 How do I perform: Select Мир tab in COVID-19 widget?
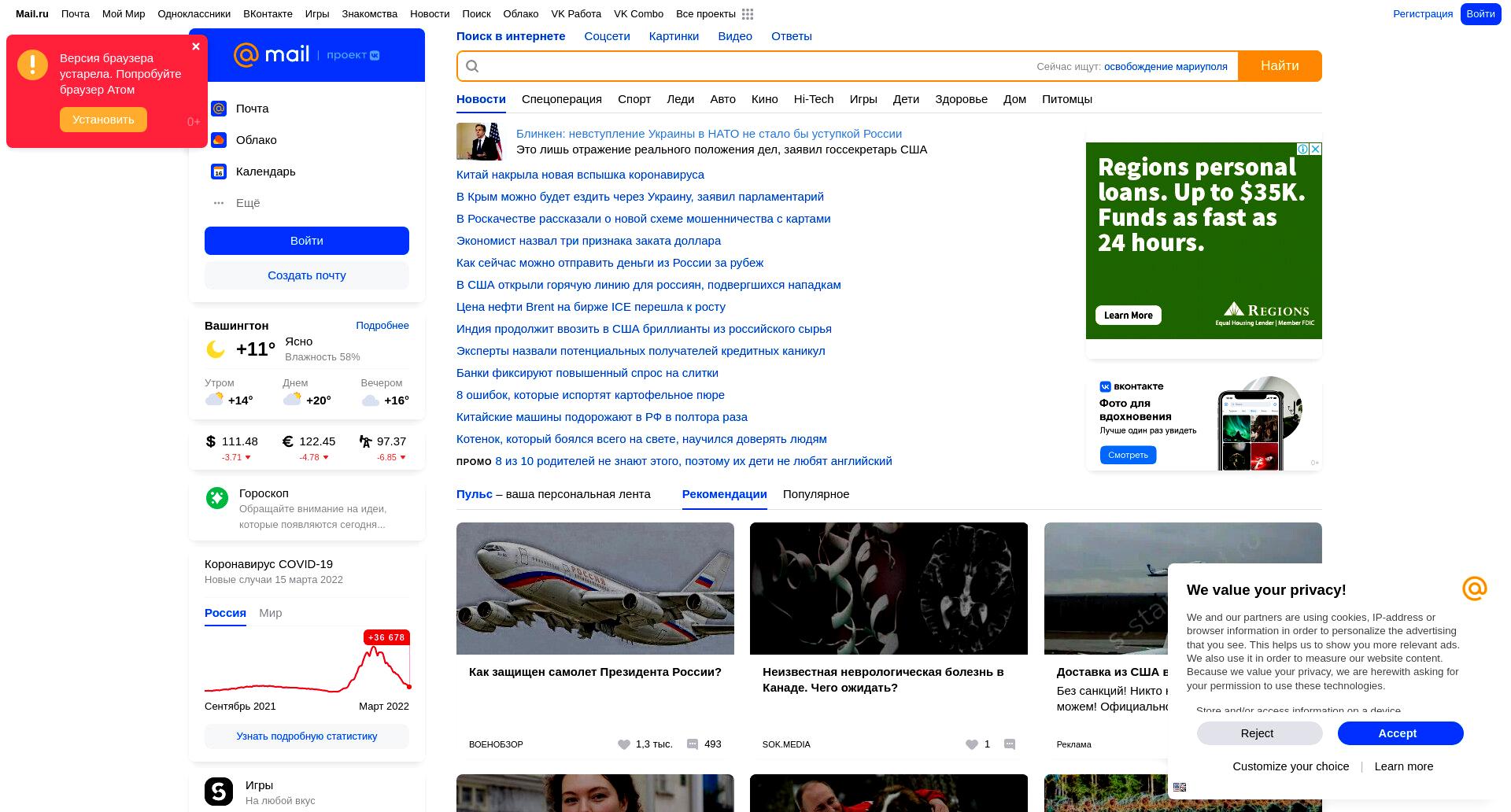(271, 613)
